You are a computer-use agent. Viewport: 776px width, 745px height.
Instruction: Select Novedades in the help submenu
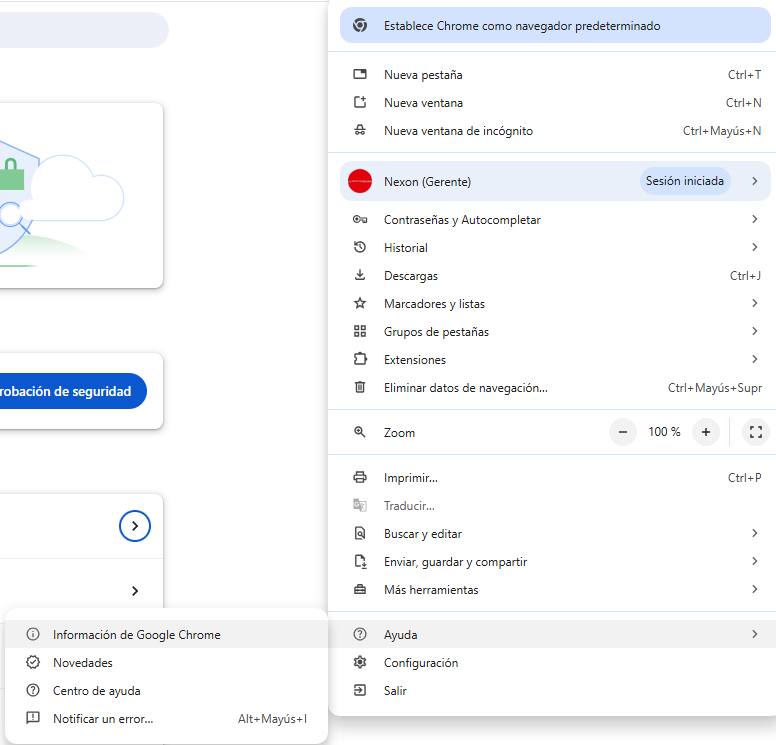(x=167, y=662)
